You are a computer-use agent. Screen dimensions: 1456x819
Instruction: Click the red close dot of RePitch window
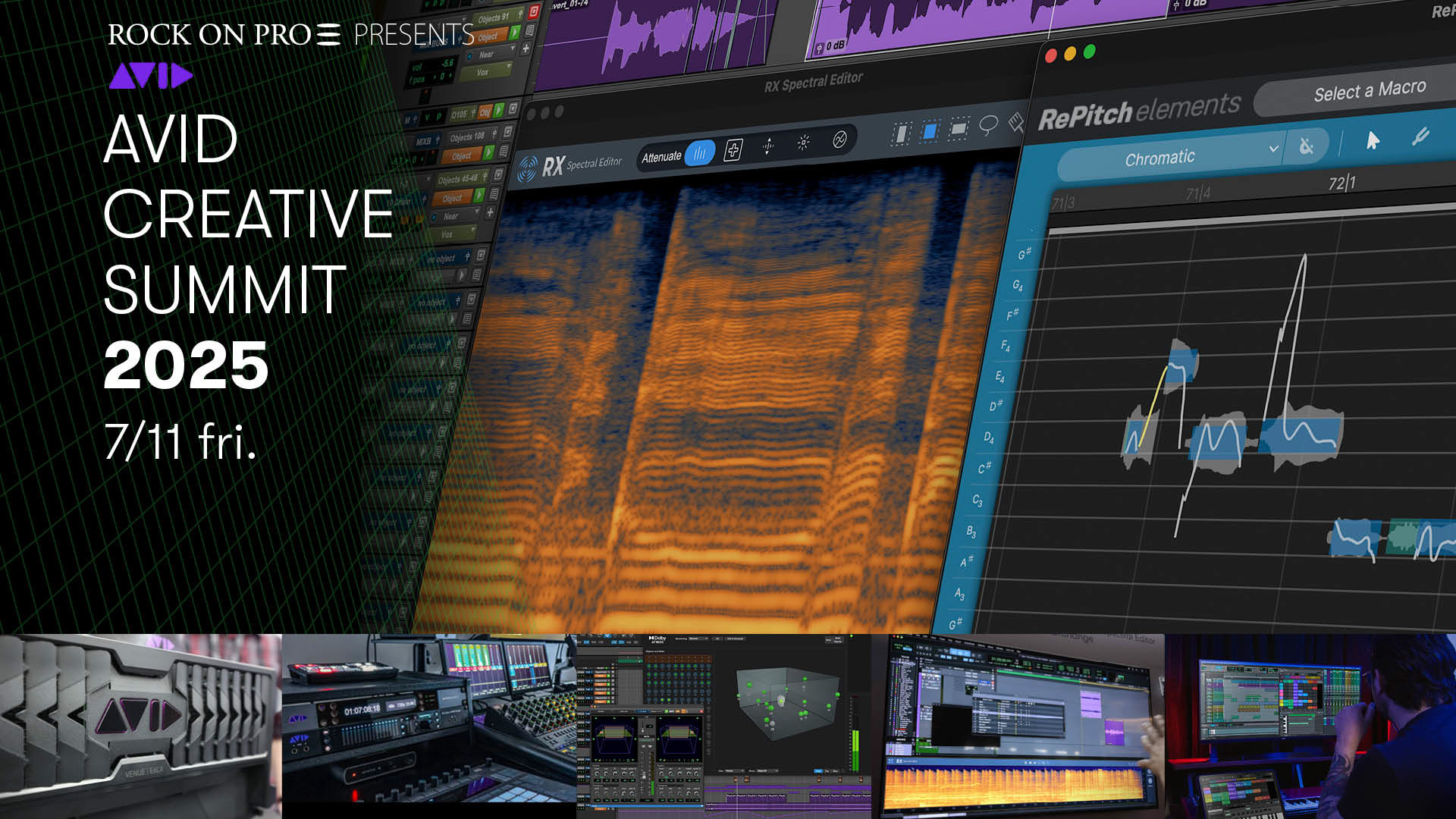click(x=1051, y=55)
